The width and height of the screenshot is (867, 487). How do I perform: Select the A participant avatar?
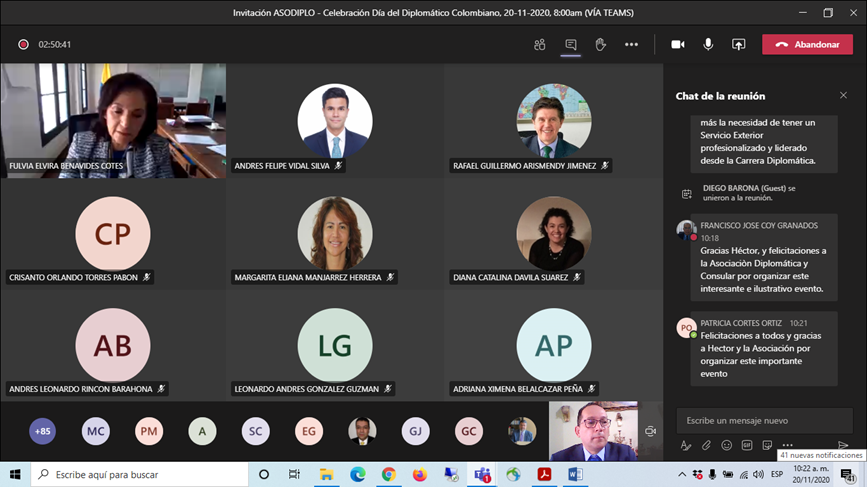click(x=202, y=431)
